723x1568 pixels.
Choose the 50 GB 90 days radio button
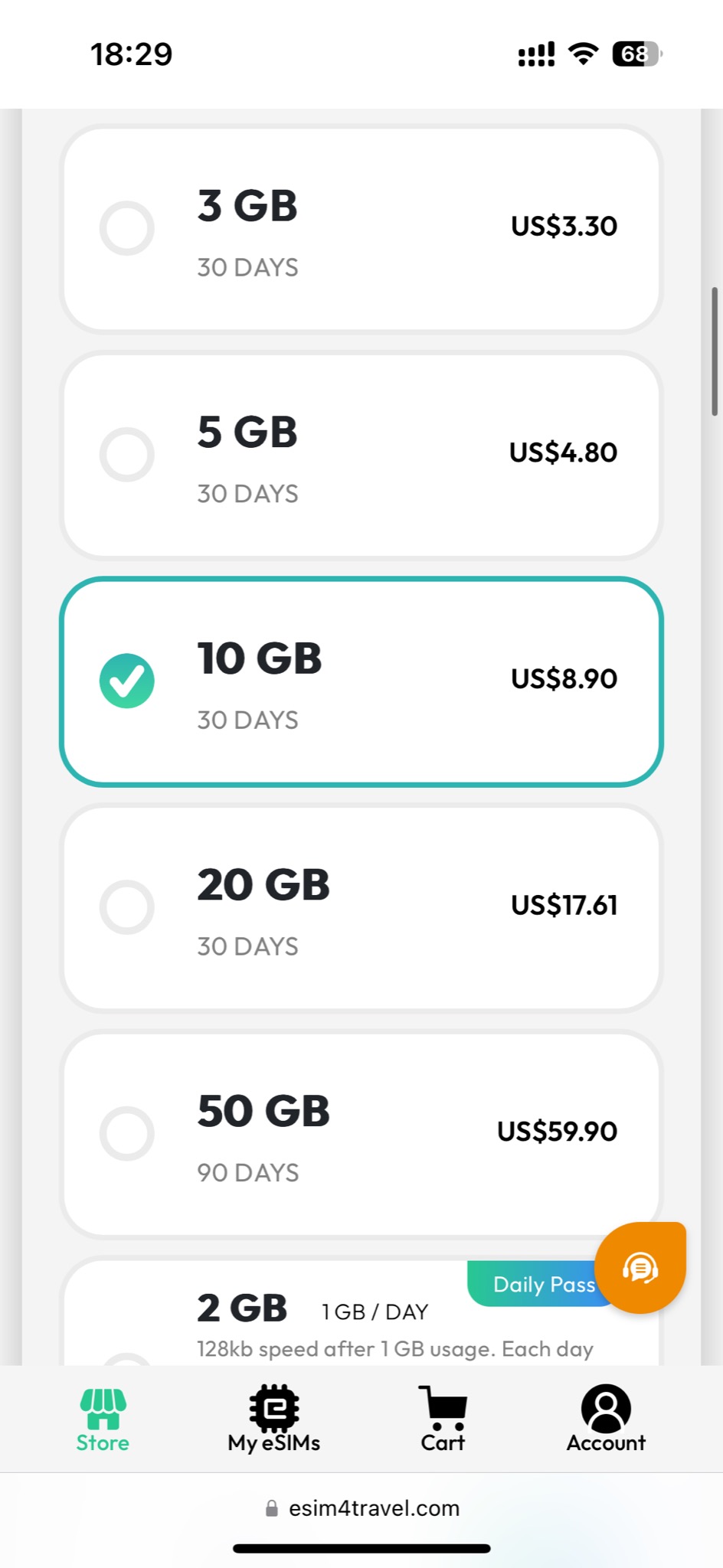click(x=127, y=1133)
